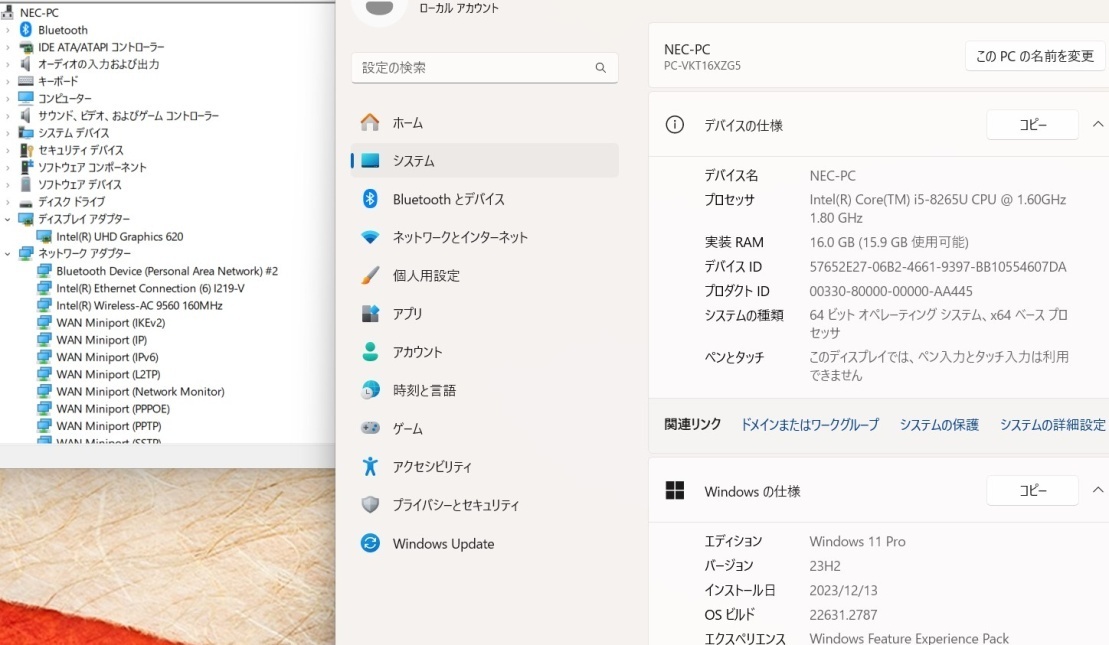Click the OS build value 22631.2787

[x=843, y=615]
